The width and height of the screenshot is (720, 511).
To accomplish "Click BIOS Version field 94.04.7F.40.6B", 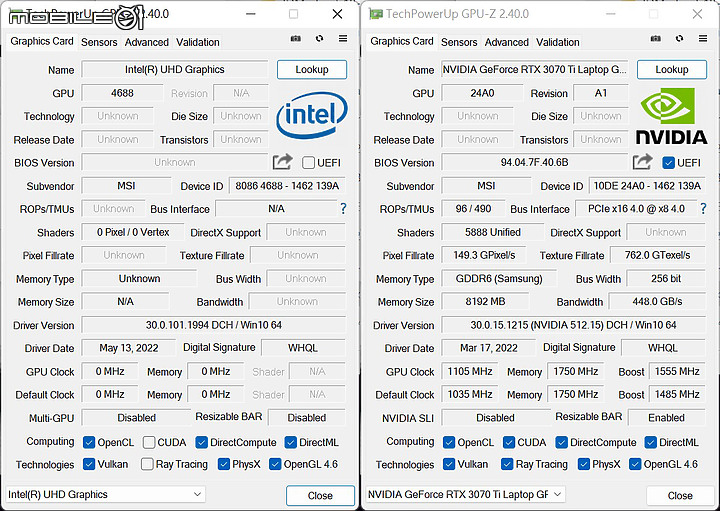I will point(534,162).
